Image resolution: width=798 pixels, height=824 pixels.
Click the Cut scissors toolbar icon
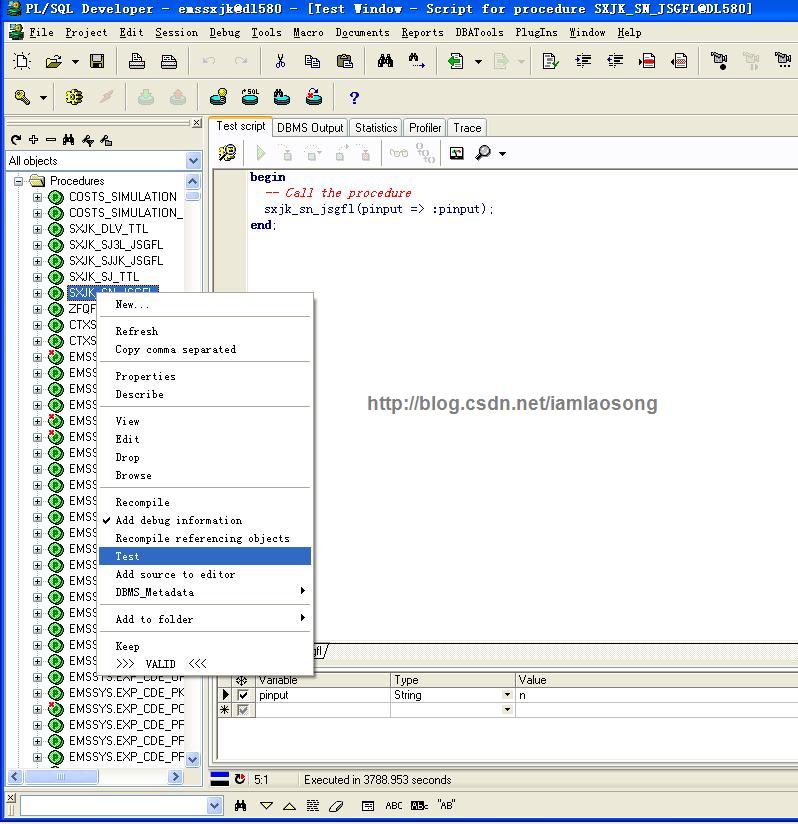pyautogui.click(x=280, y=61)
